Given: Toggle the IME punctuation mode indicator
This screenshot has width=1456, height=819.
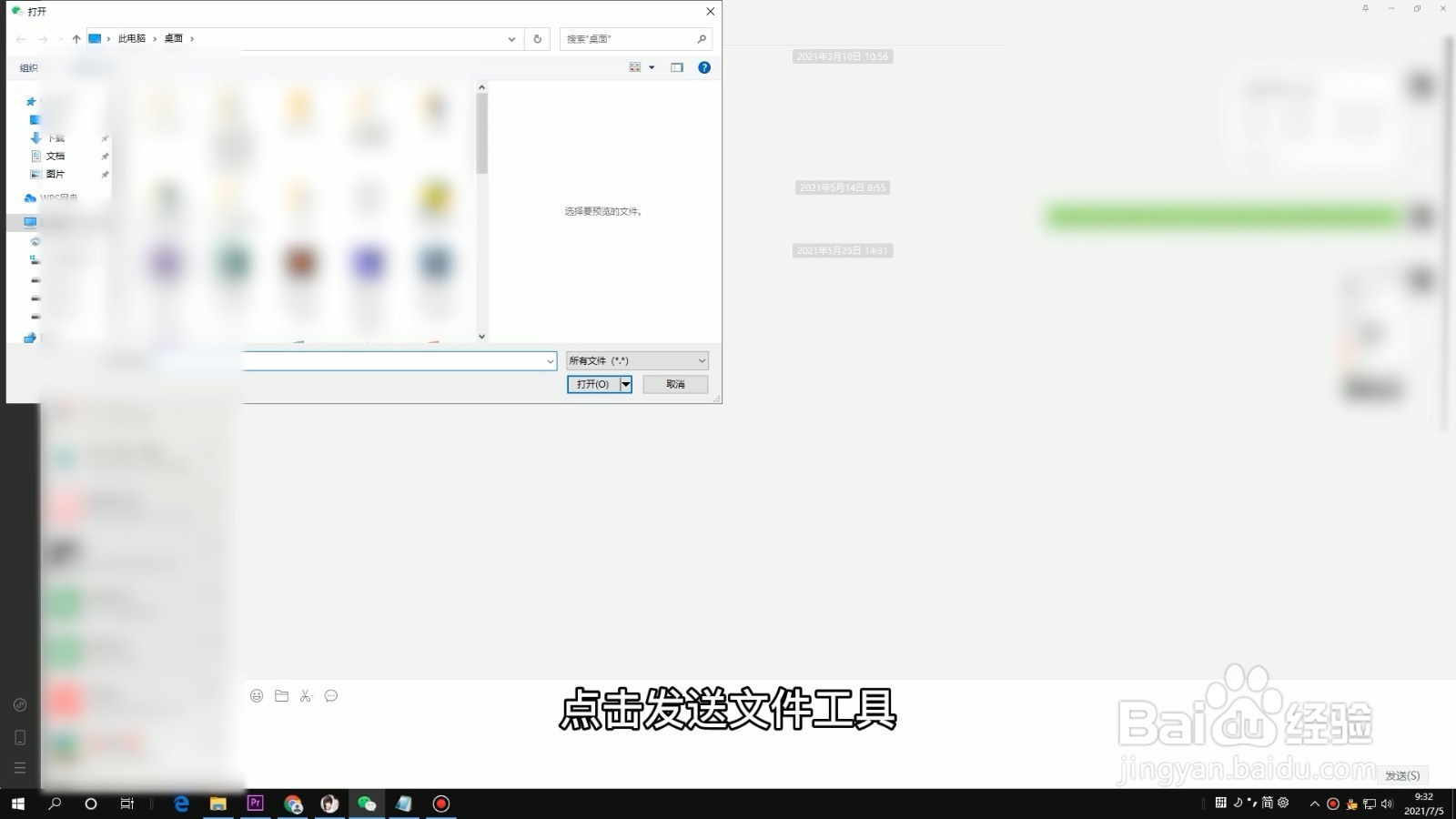Looking at the screenshot, I should [x=1252, y=803].
